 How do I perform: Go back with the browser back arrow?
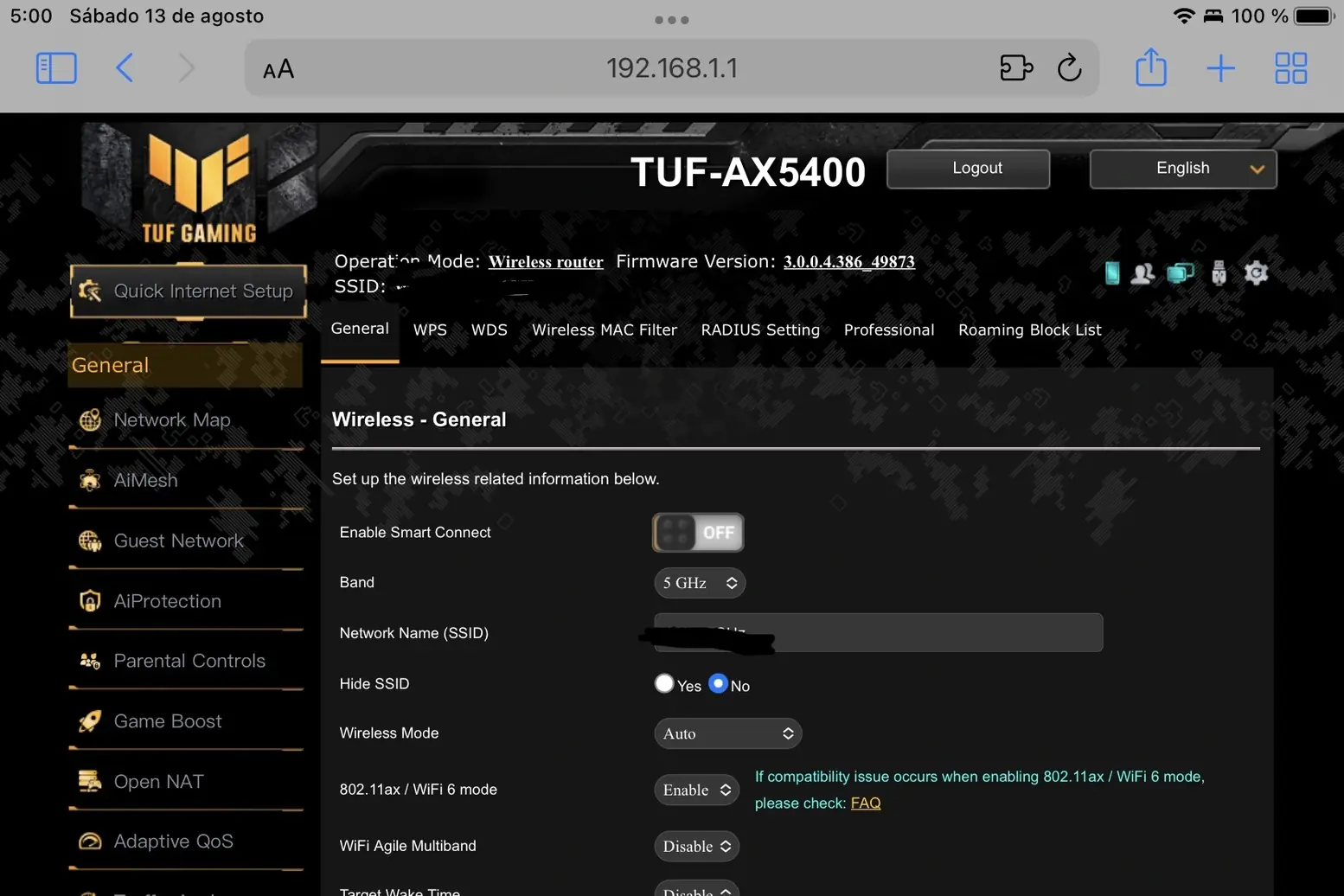click(x=125, y=67)
